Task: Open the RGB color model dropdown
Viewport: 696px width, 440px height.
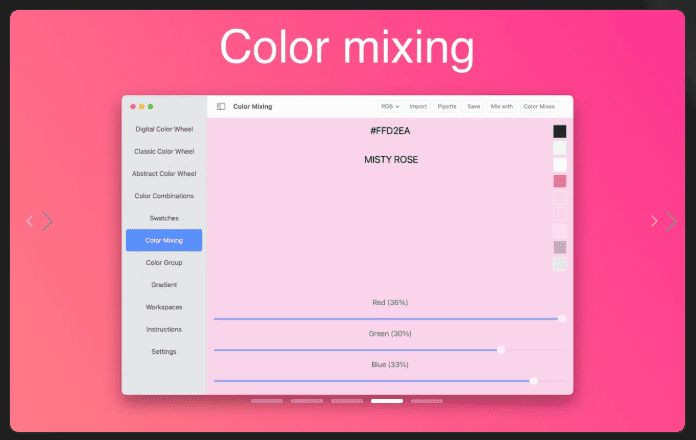Action: point(390,107)
